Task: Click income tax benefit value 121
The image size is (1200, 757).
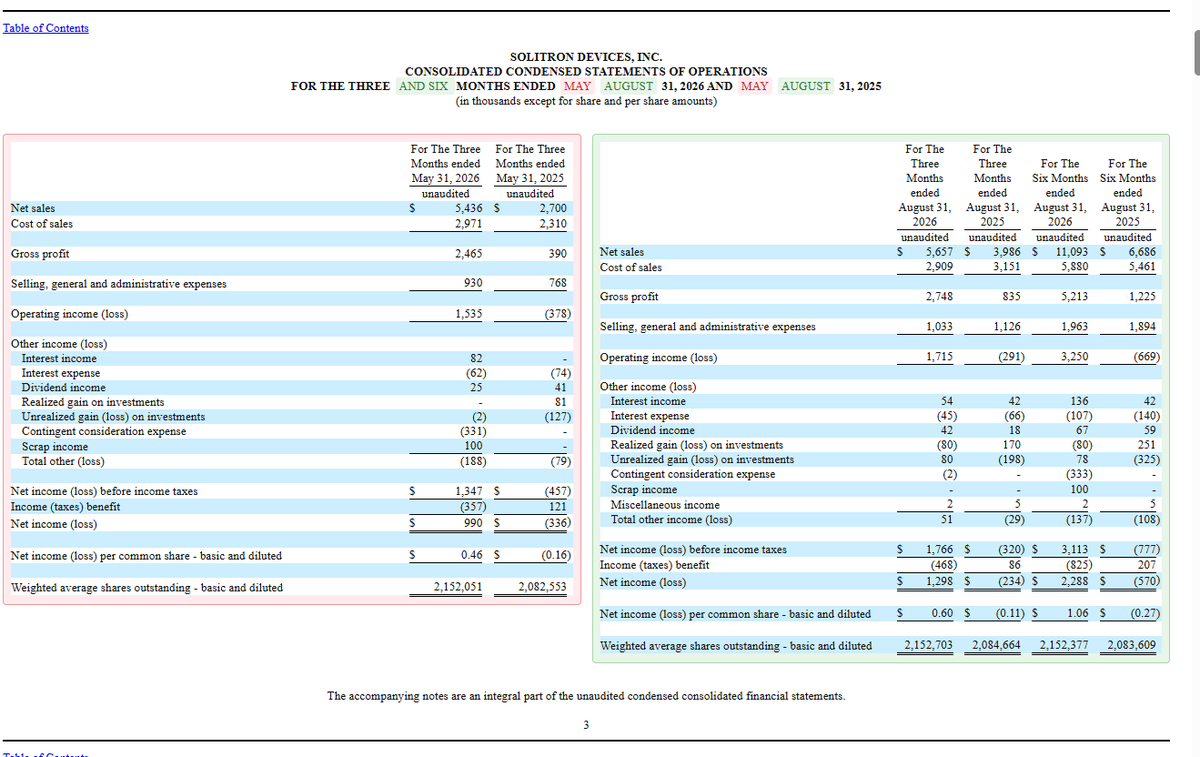Action: tap(558, 507)
